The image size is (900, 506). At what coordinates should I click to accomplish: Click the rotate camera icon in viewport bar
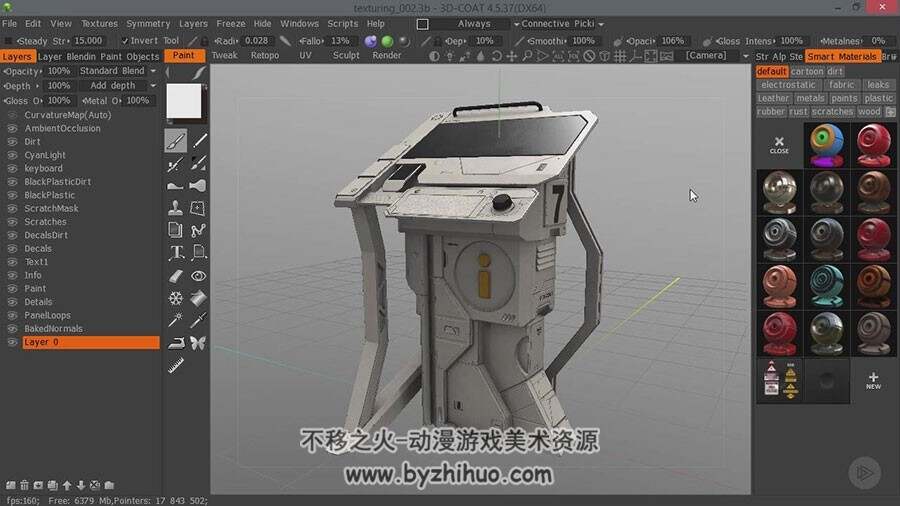click(496, 56)
